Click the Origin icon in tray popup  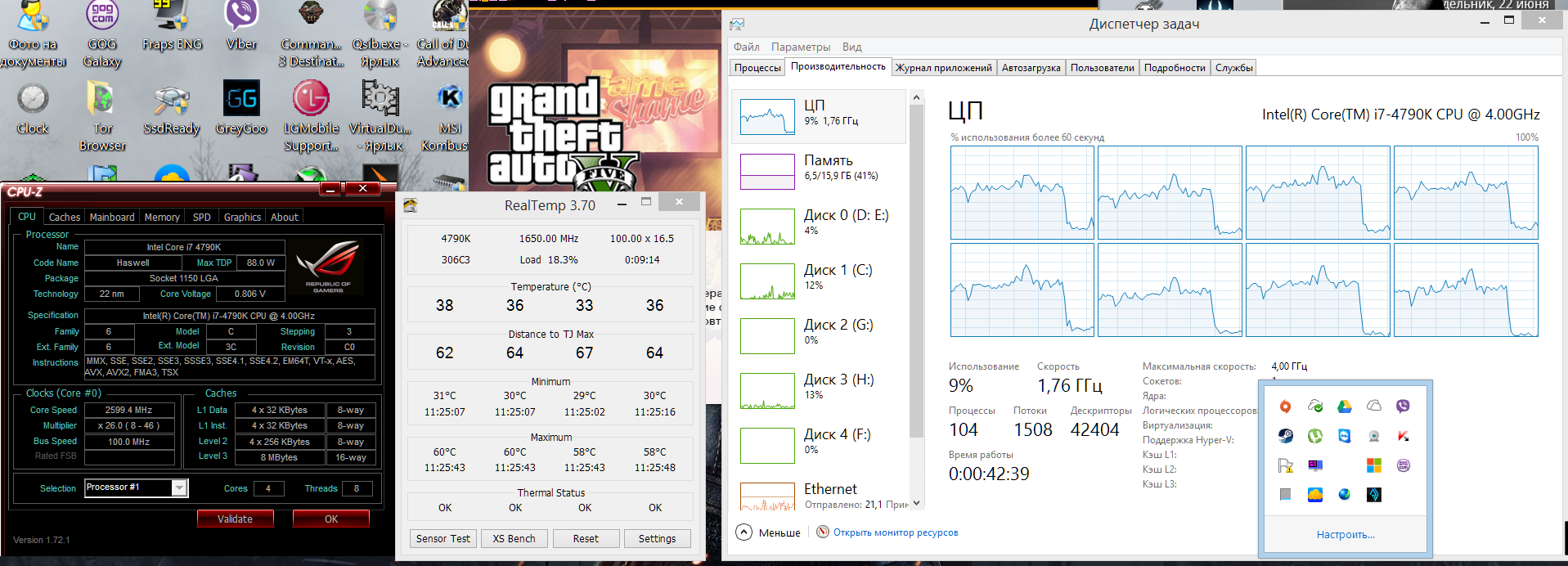1286,407
